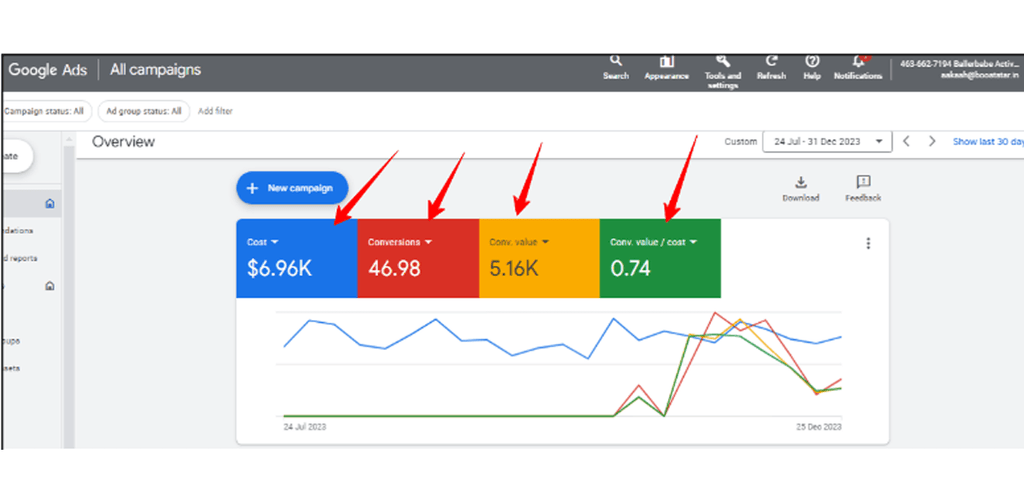Image resolution: width=1024 pixels, height=501 pixels.
Task: Open Tools and settings wrench icon
Action: click(722, 61)
